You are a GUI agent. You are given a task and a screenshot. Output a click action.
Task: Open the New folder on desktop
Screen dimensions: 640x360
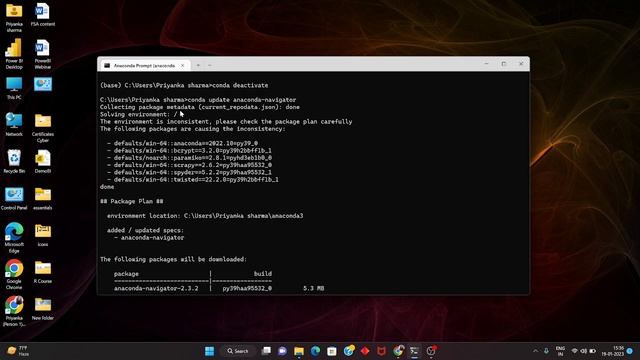click(x=42, y=308)
